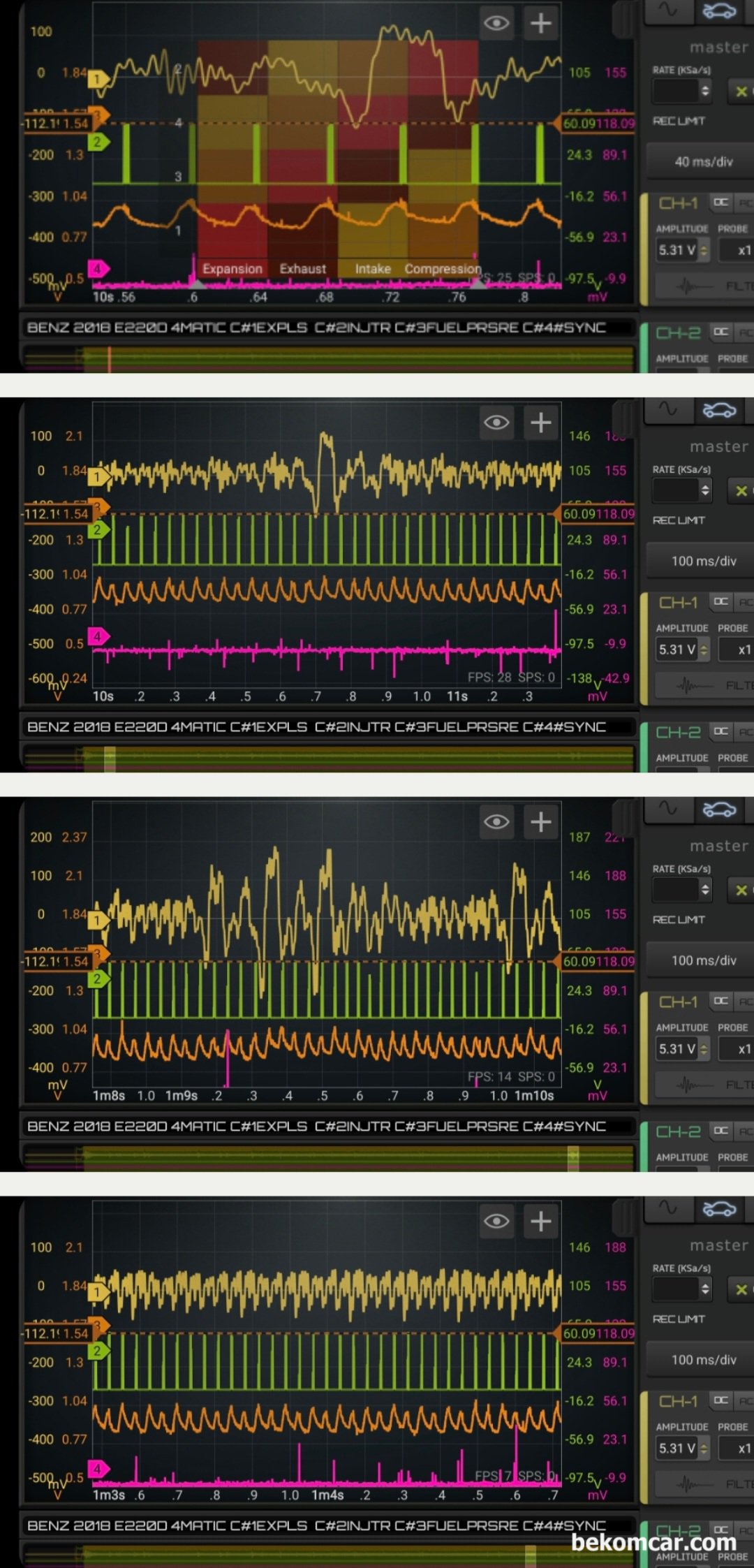Click the -112.1 level marker in 1m3s capture
754x1568 pixels.
[57, 1333]
